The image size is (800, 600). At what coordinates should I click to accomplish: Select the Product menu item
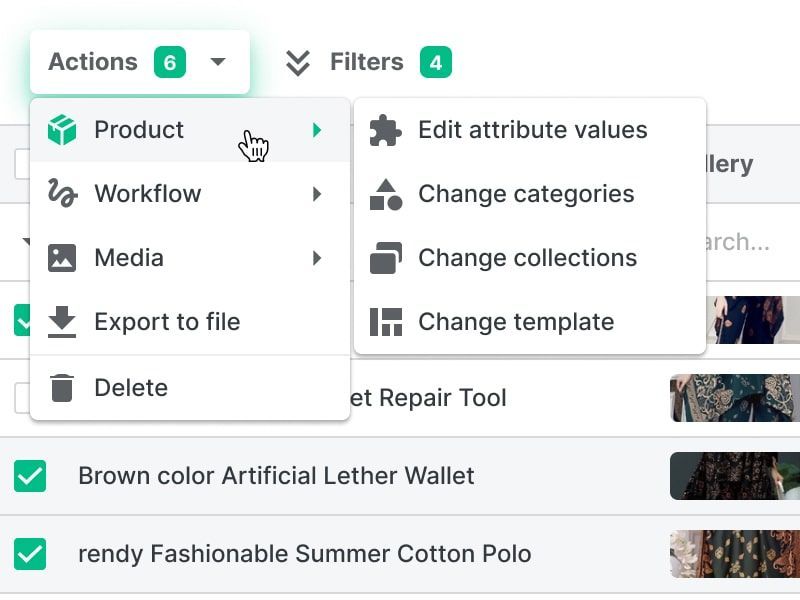pos(190,130)
